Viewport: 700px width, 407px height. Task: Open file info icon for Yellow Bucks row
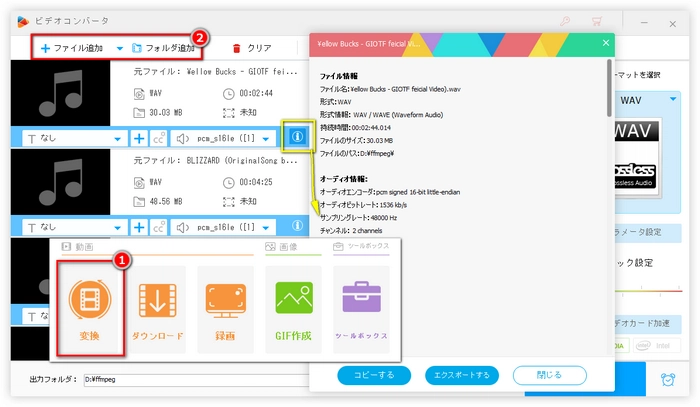pos(297,137)
